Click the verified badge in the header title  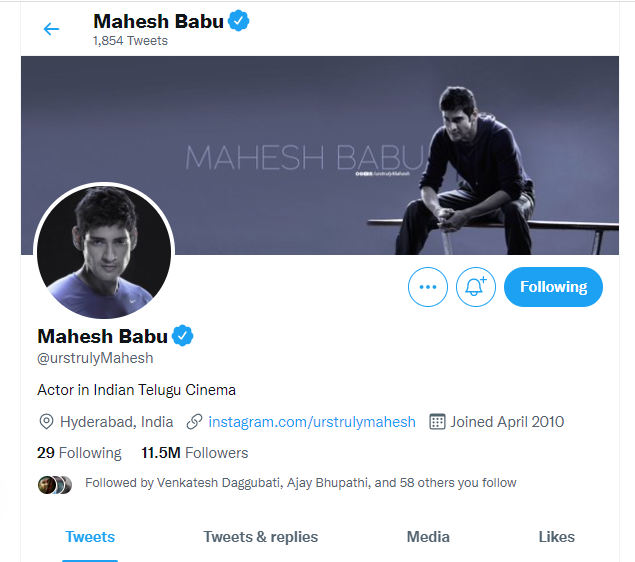click(x=239, y=21)
